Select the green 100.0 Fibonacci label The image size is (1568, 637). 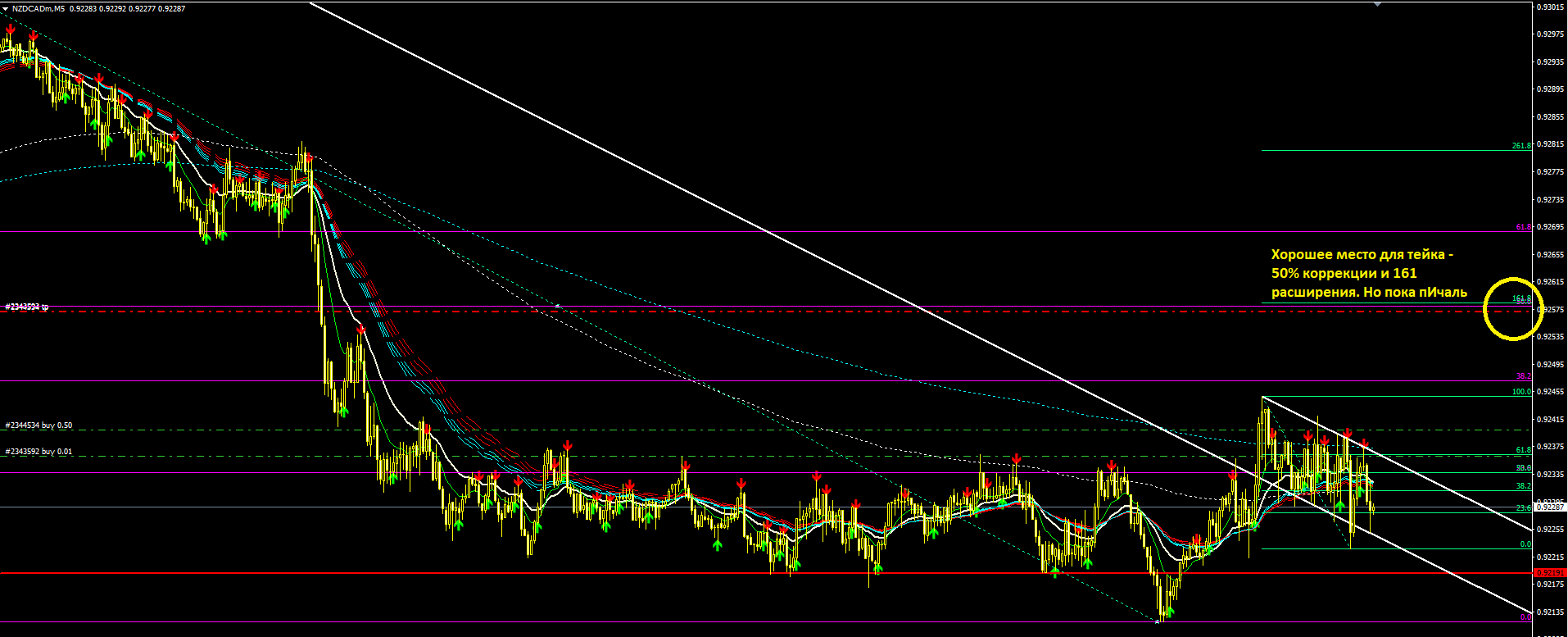(x=1521, y=392)
